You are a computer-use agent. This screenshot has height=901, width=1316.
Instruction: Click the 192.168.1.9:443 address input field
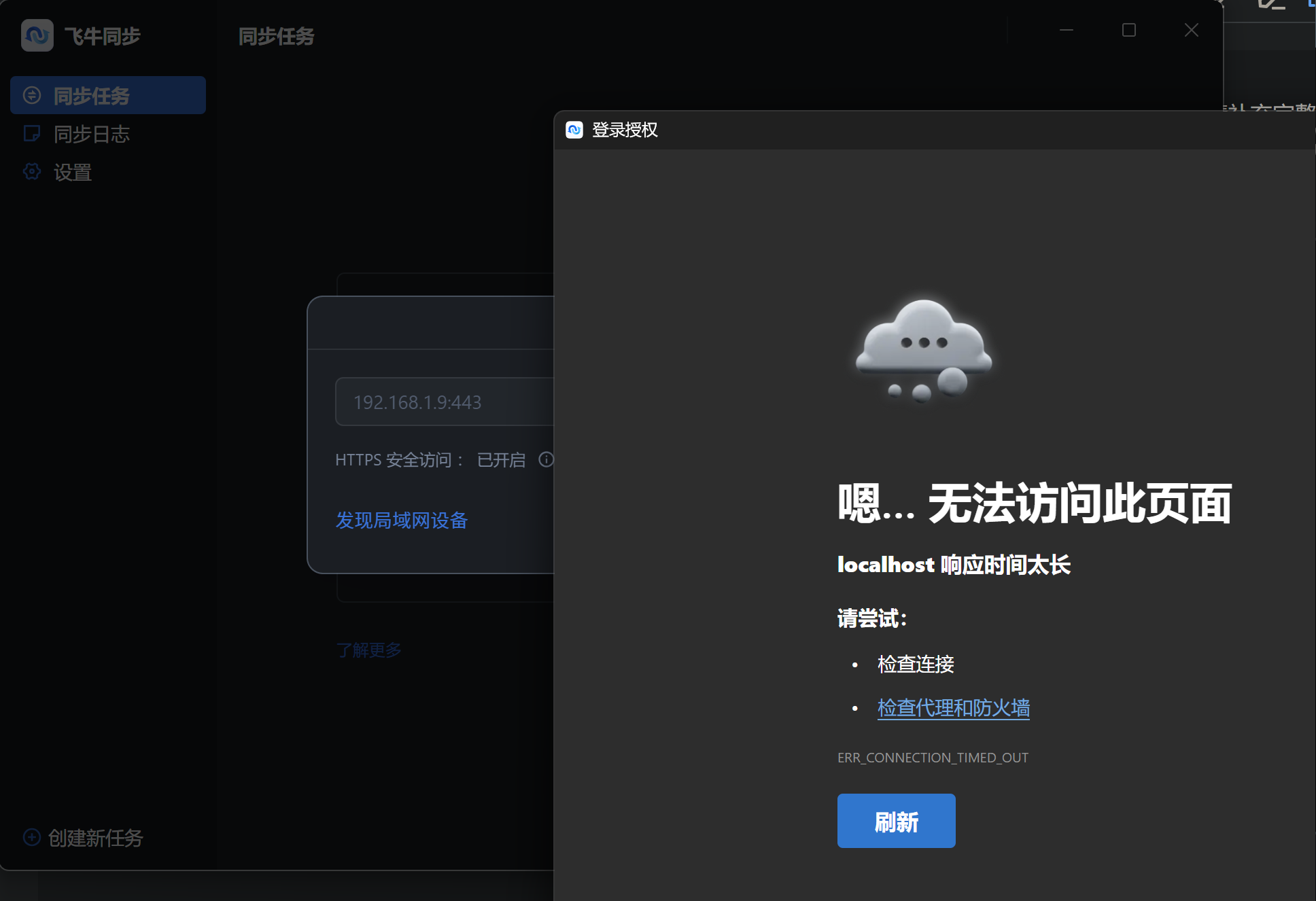point(445,402)
